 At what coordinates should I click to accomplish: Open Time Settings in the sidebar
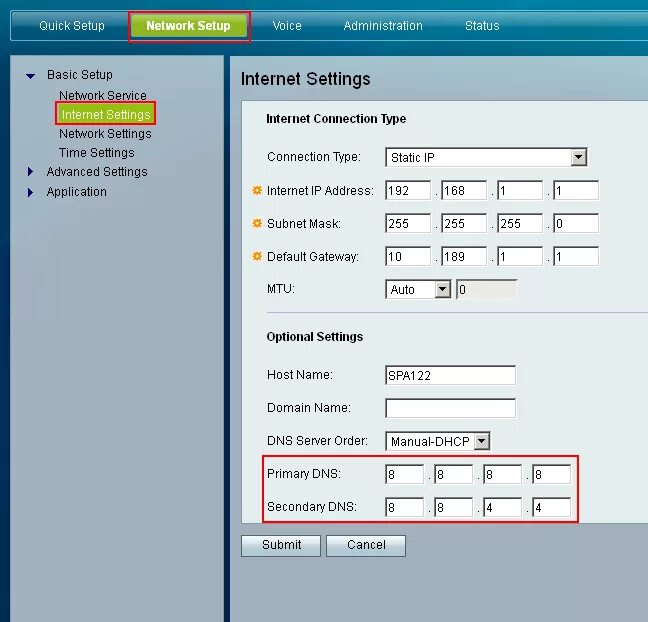96,153
